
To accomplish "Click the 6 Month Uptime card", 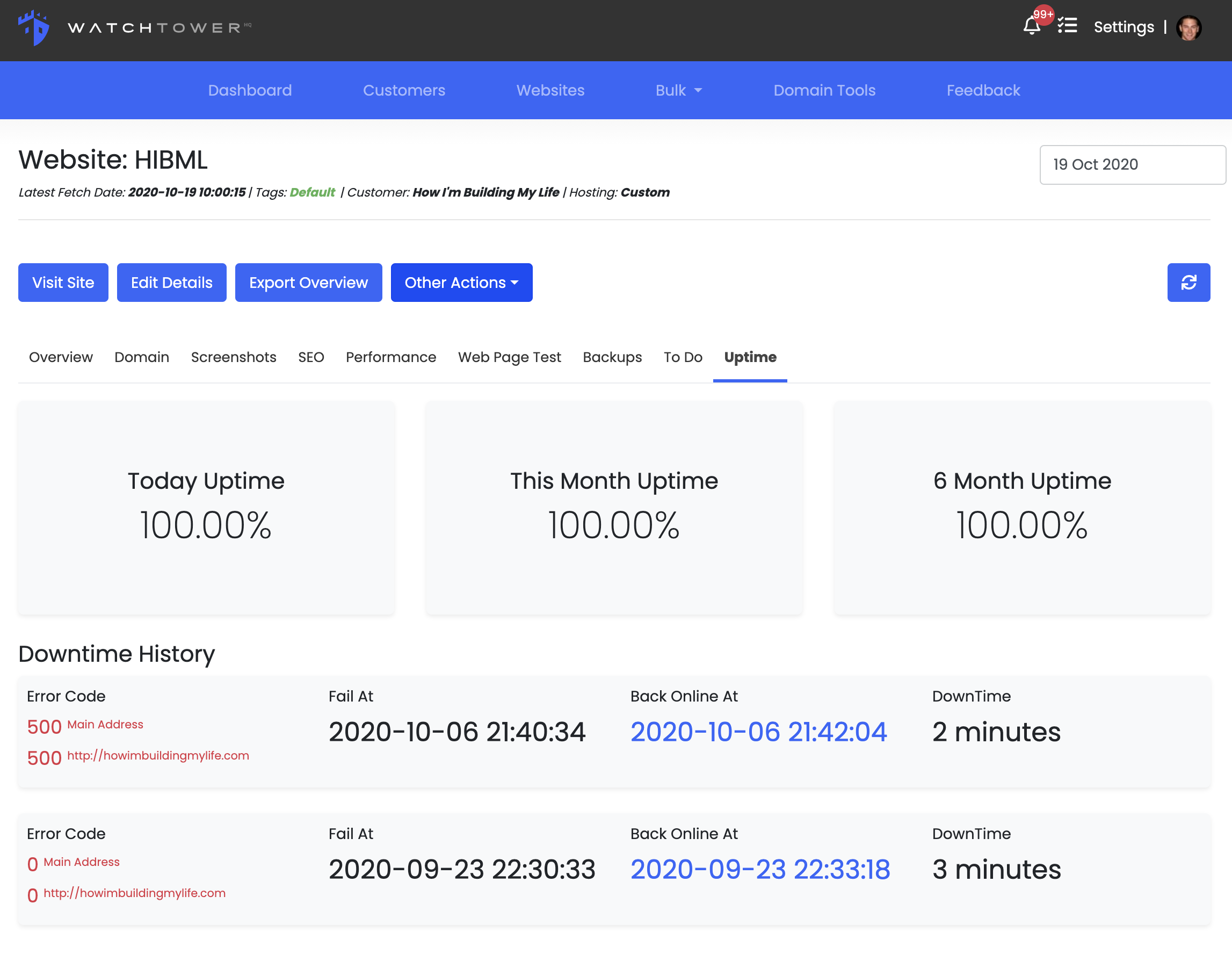I will (1022, 508).
